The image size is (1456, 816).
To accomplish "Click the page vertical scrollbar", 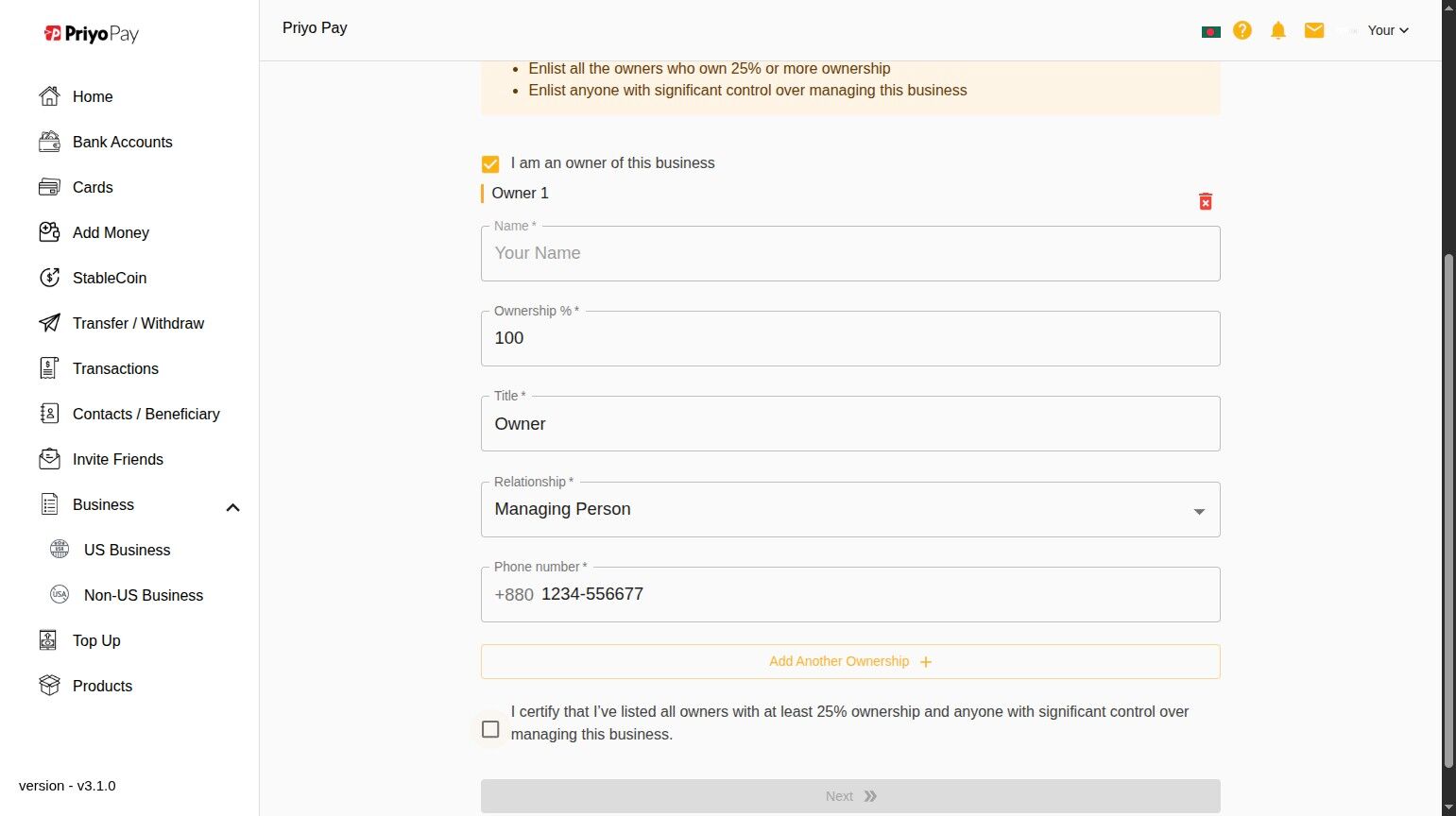I will [x=1448, y=510].
